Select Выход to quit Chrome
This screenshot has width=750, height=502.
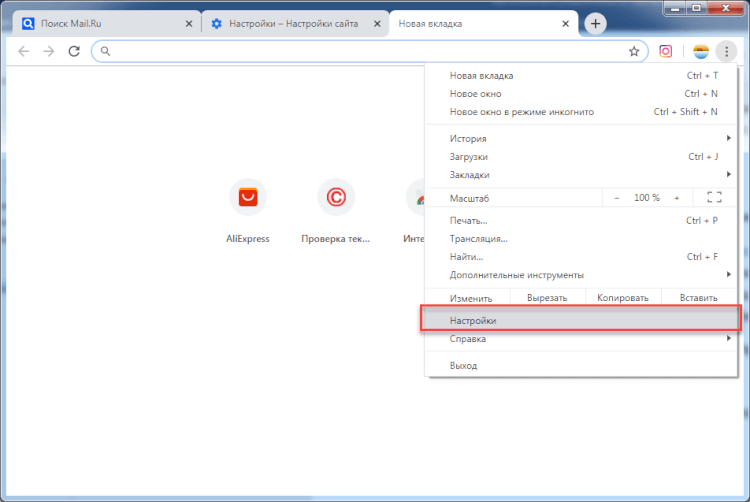581,366
